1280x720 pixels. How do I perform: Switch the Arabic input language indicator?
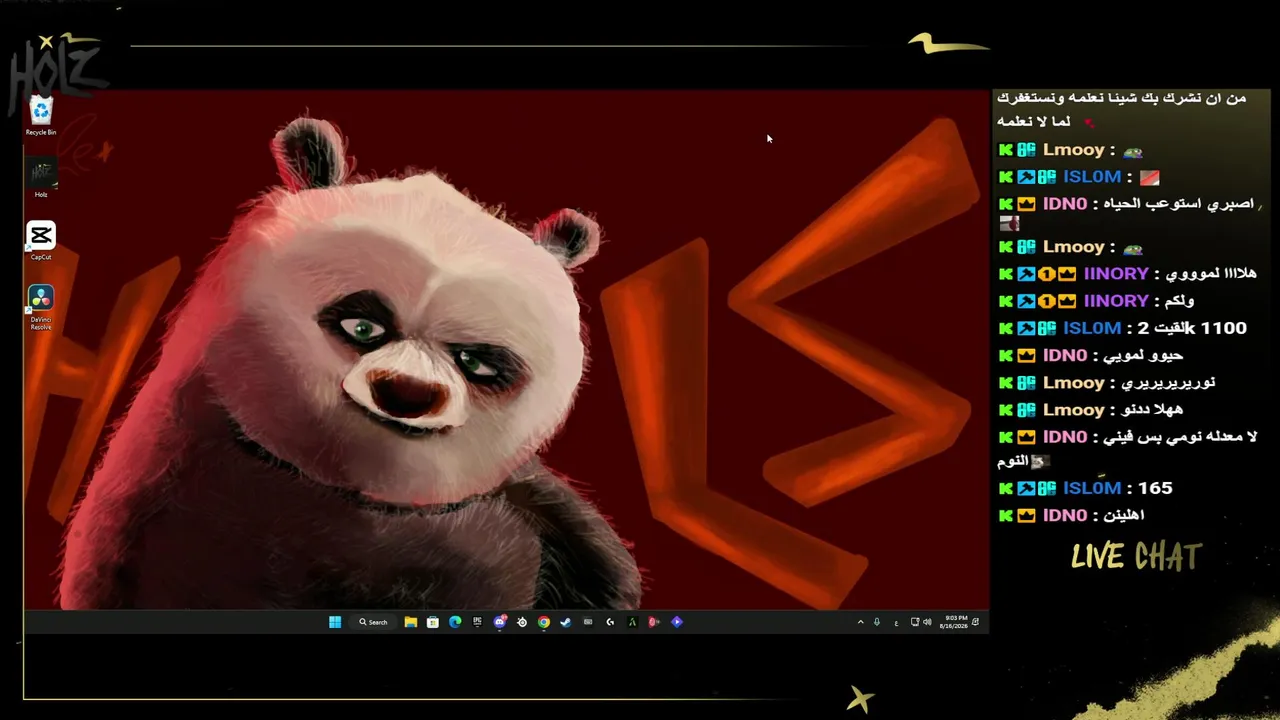point(896,623)
